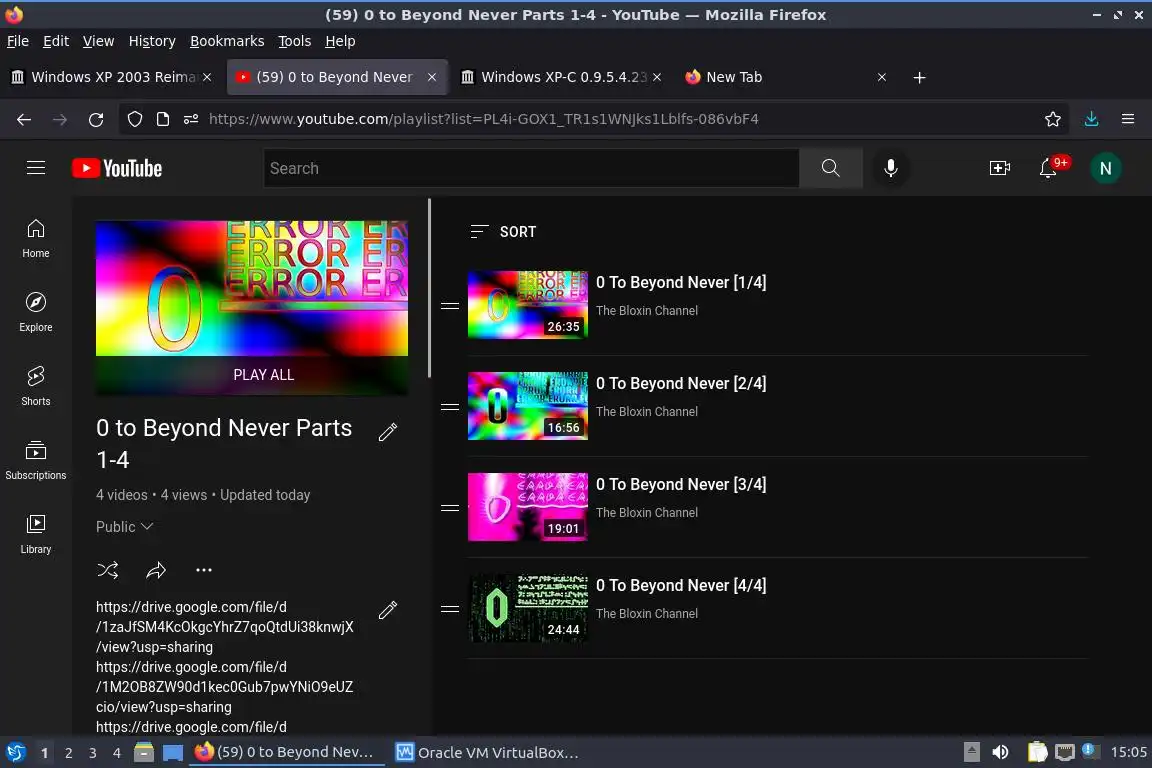Go to Home in sidebar
The height and width of the screenshot is (768, 1152).
(x=36, y=239)
